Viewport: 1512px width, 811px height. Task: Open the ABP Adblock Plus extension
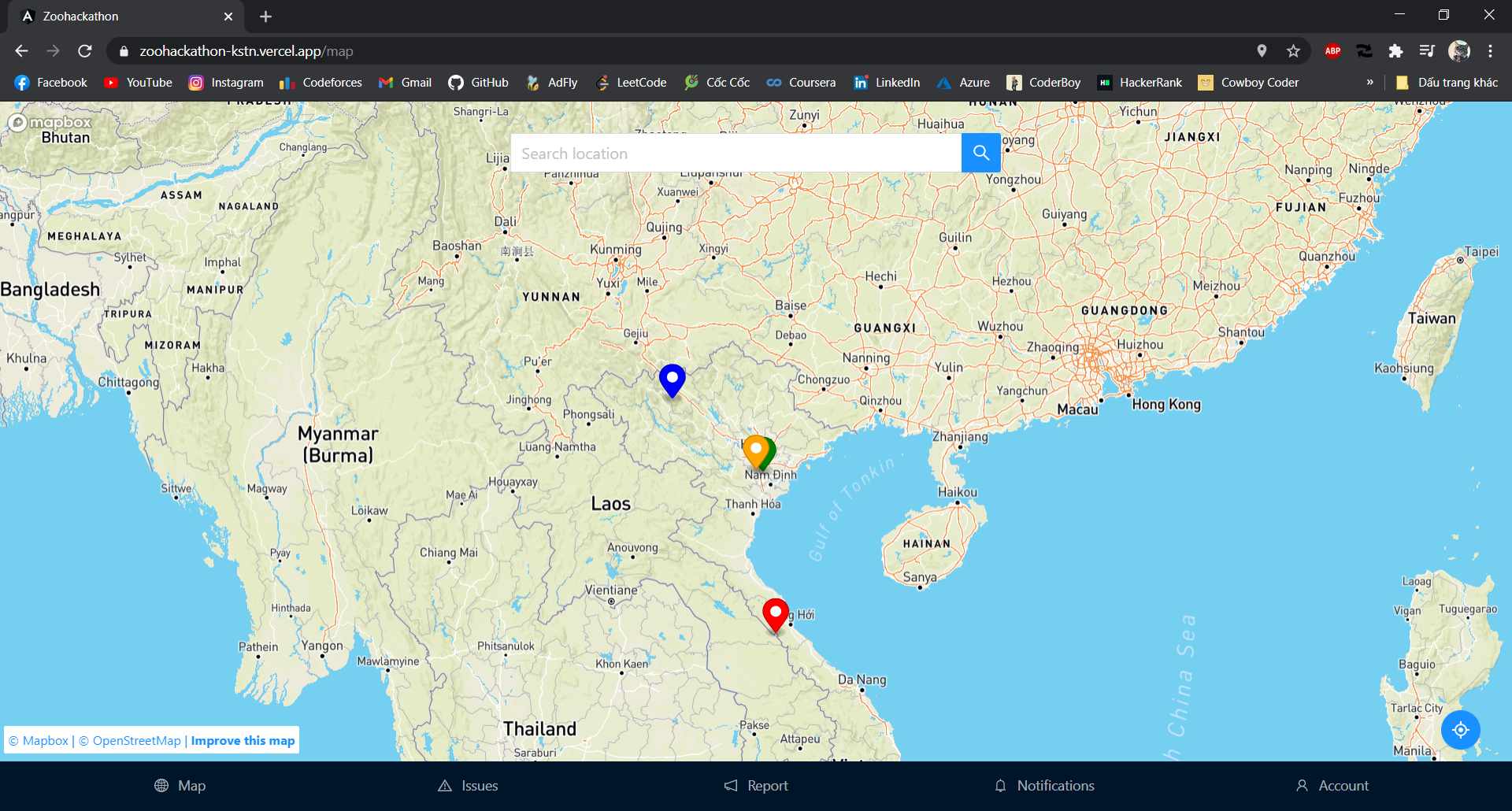pos(1332,51)
